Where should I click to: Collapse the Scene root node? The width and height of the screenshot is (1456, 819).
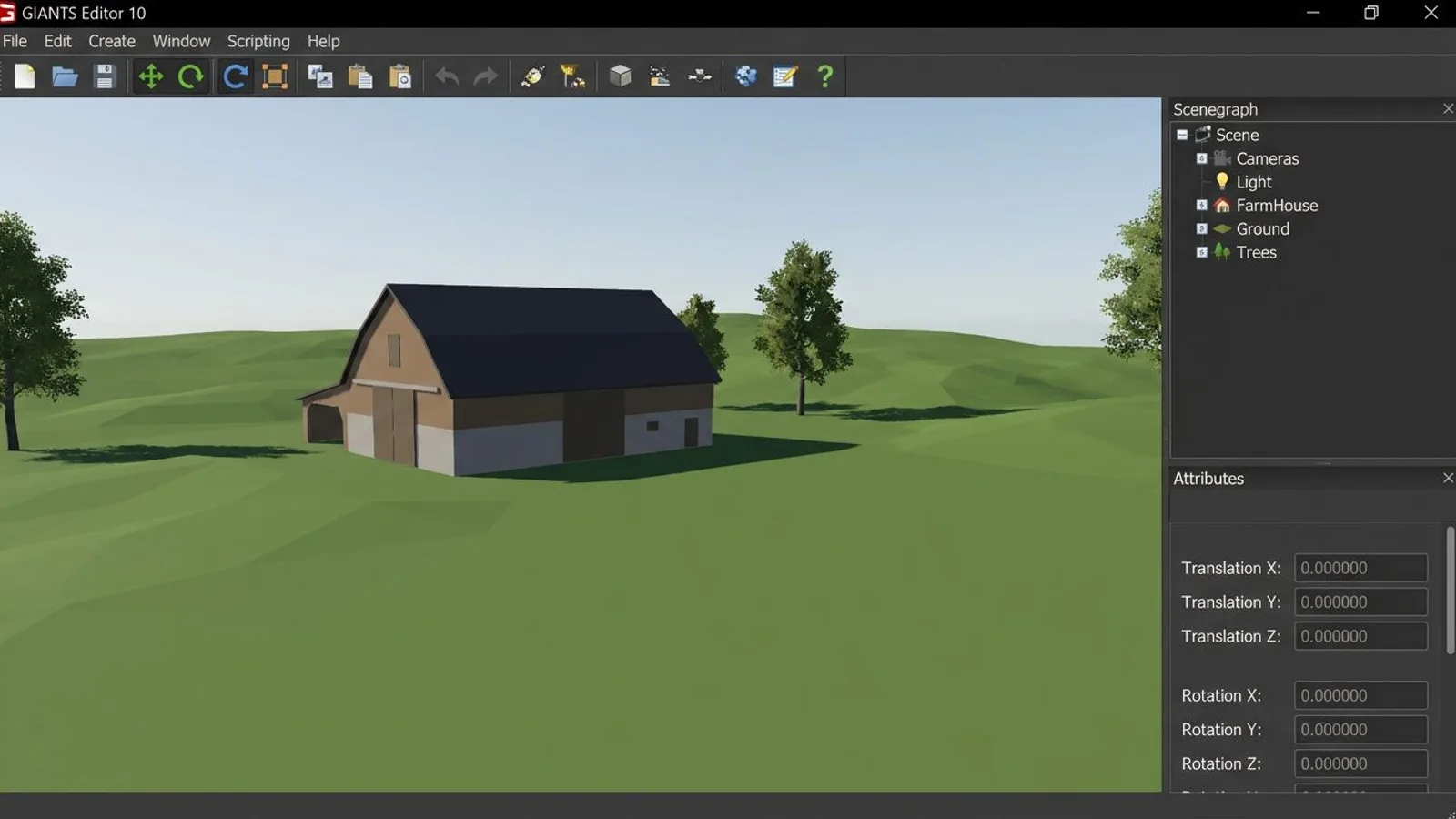point(1182,135)
